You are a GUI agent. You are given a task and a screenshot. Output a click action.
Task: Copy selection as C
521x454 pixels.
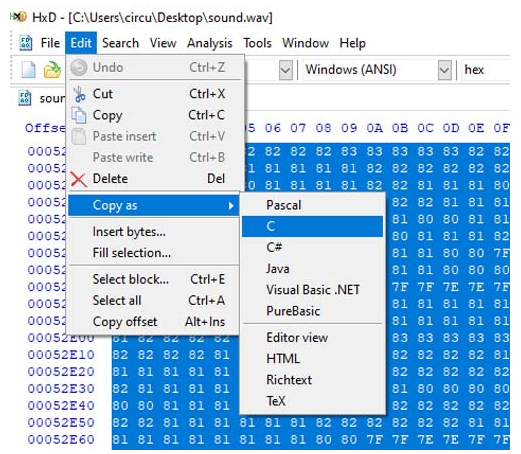[x=313, y=227]
